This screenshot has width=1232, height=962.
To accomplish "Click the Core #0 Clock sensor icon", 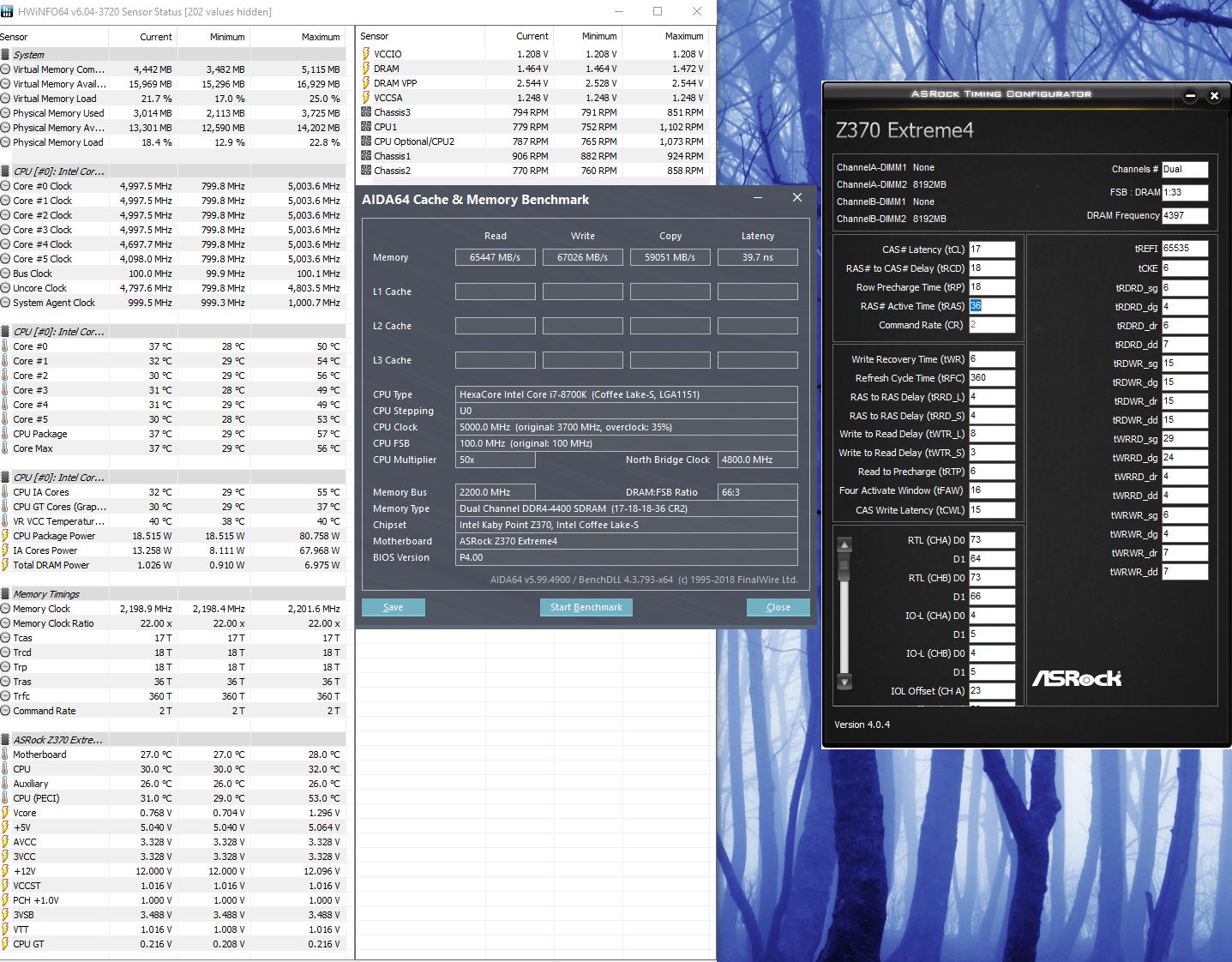I will click(x=6, y=186).
